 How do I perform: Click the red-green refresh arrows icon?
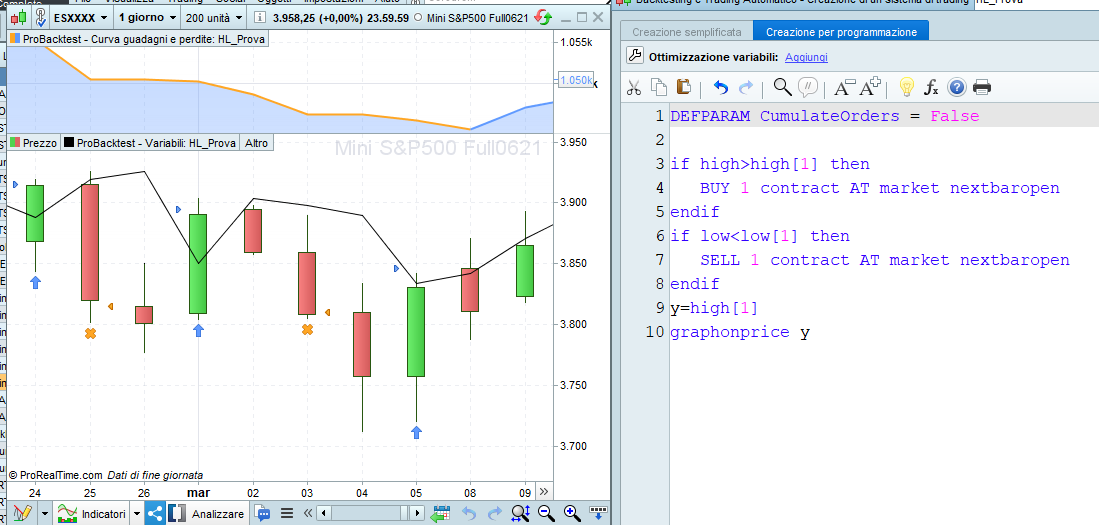[542, 17]
